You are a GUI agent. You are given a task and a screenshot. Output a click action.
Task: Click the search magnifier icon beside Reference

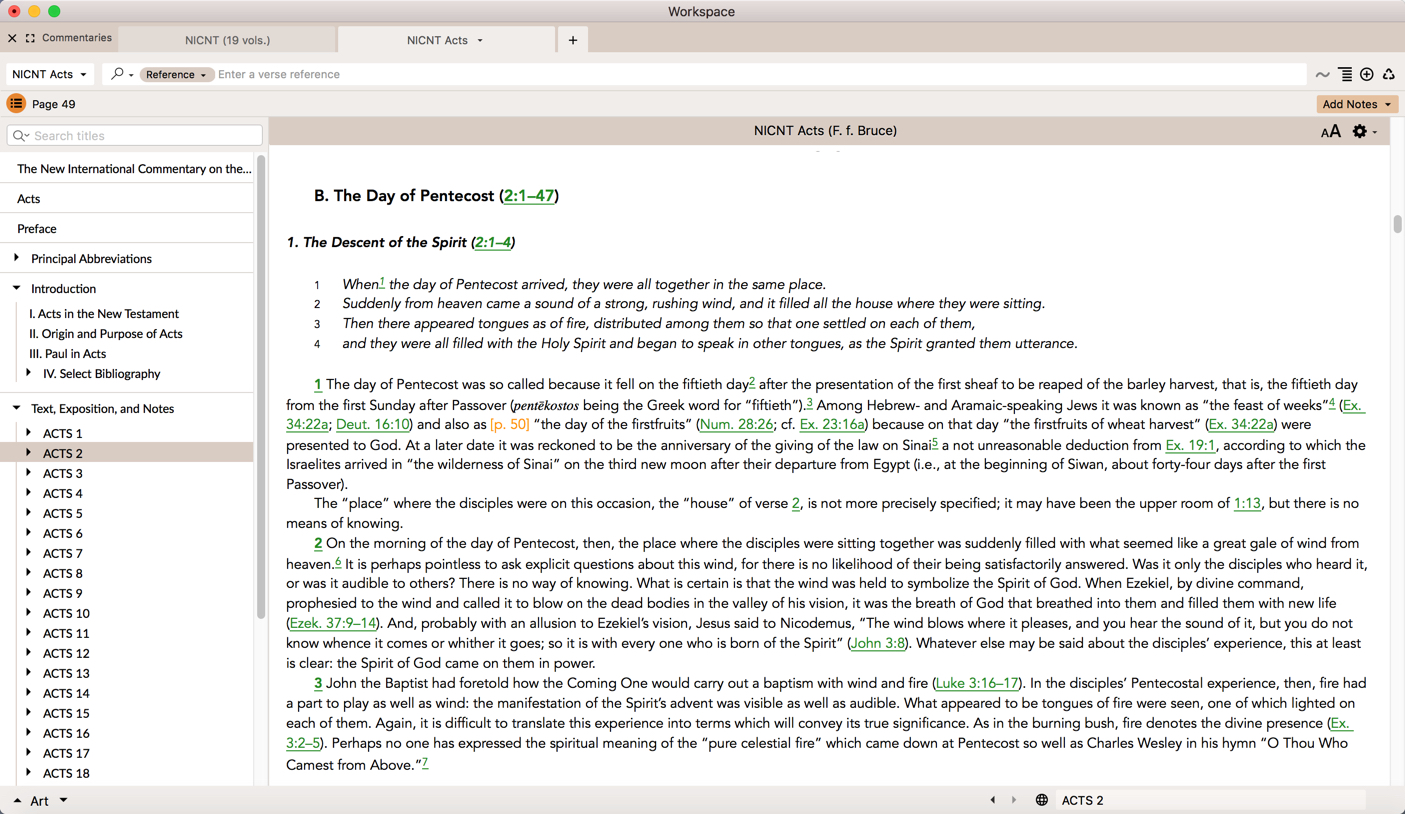click(118, 74)
